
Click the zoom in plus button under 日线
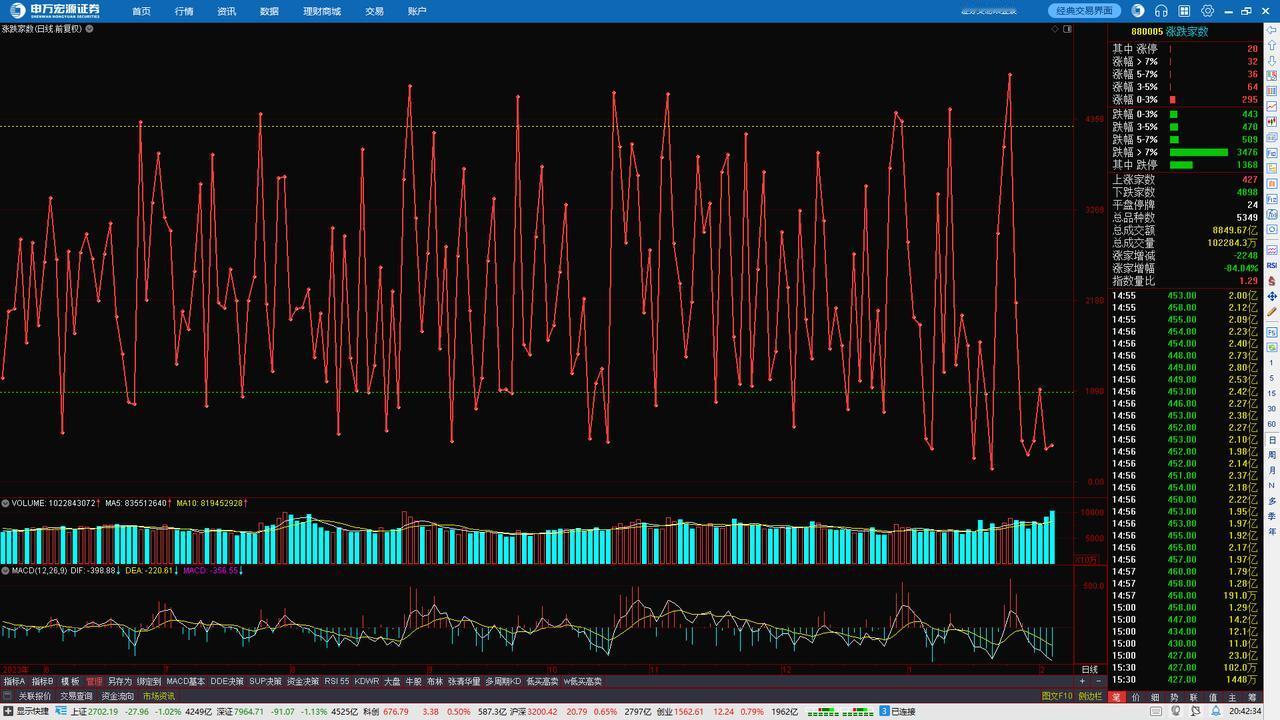coord(1082,681)
